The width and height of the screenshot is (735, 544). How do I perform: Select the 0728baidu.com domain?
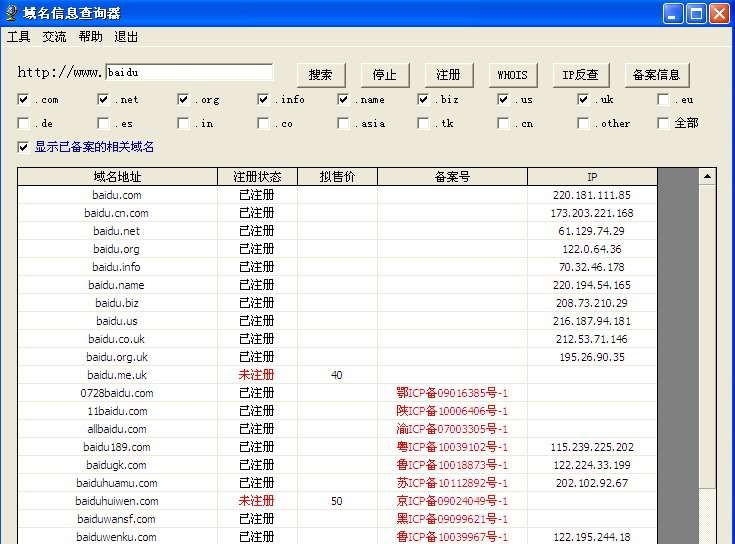tap(117, 393)
